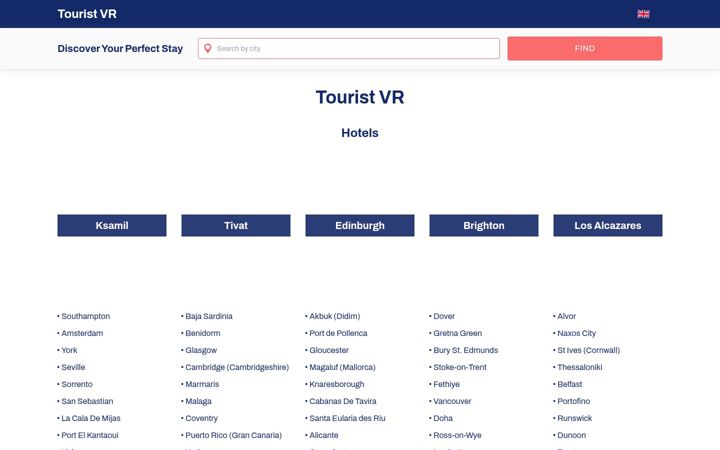The width and height of the screenshot is (720, 450).
Task: Visit the Benidorm city link
Action: (203, 333)
